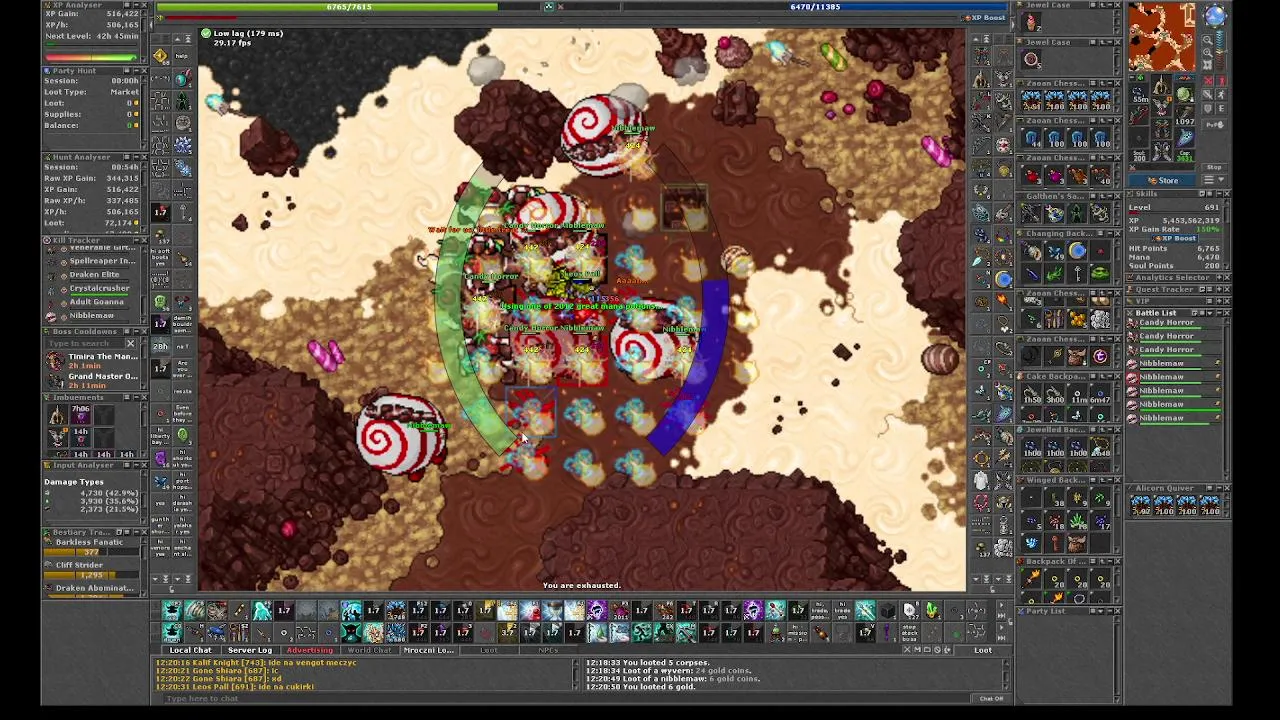Open the Advertising chat tab

[309, 650]
